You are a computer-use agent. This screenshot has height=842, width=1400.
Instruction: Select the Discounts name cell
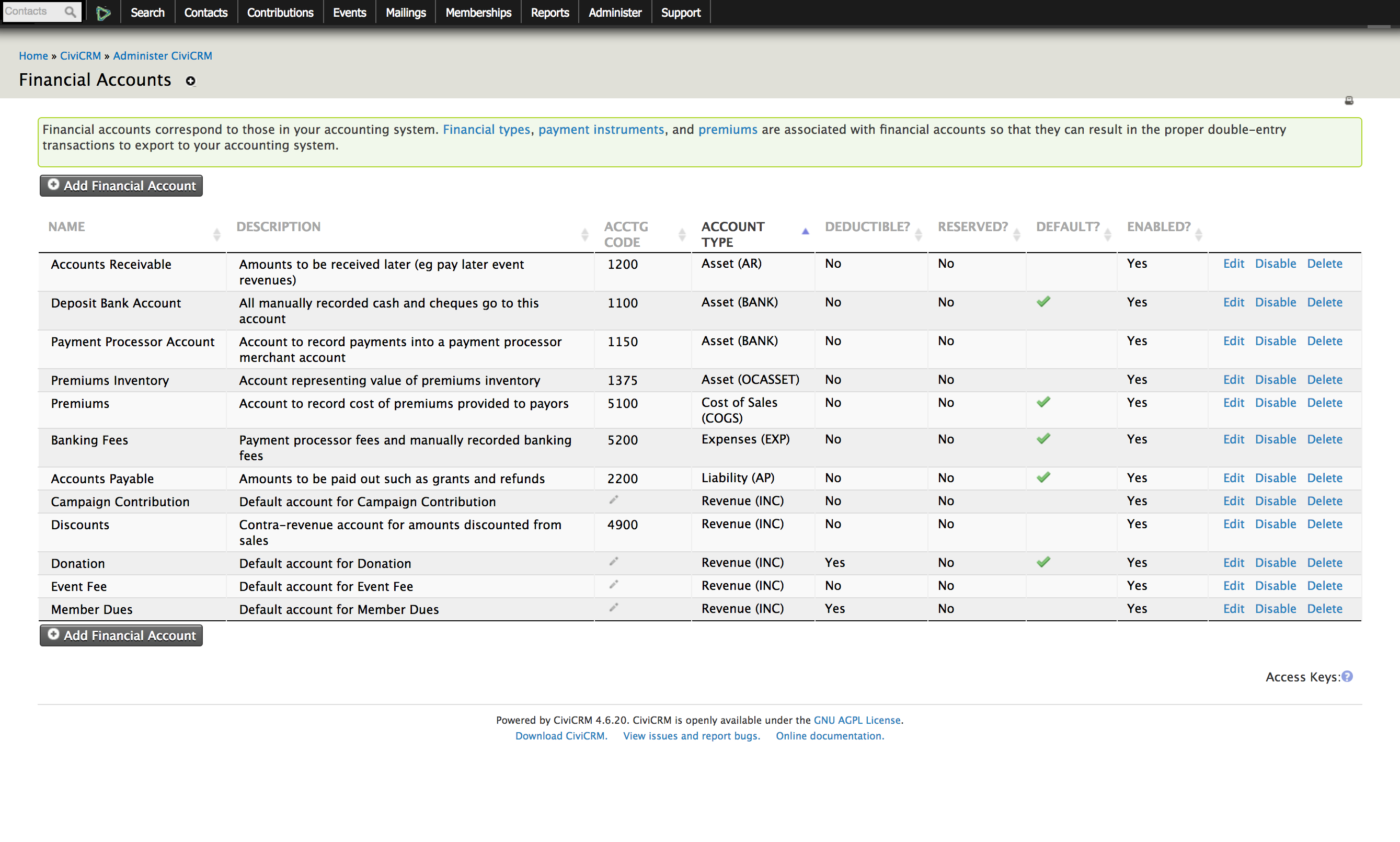click(132, 532)
